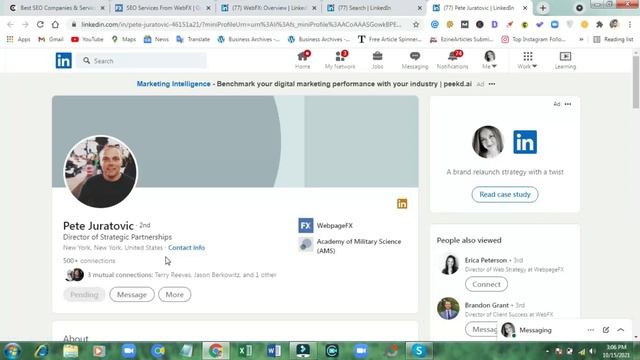The image size is (640, 360).
Task: Open sidebar ad options ellipsis
Action: tap(568, 104)
